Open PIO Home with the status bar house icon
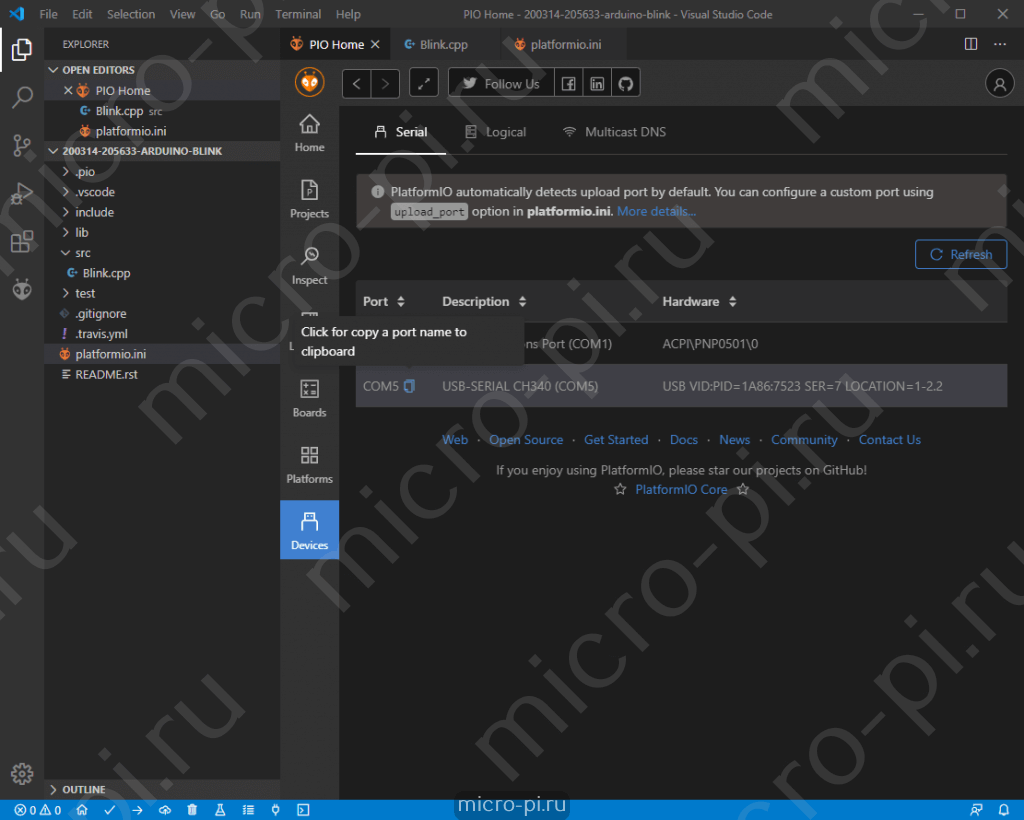 [82, 810]
